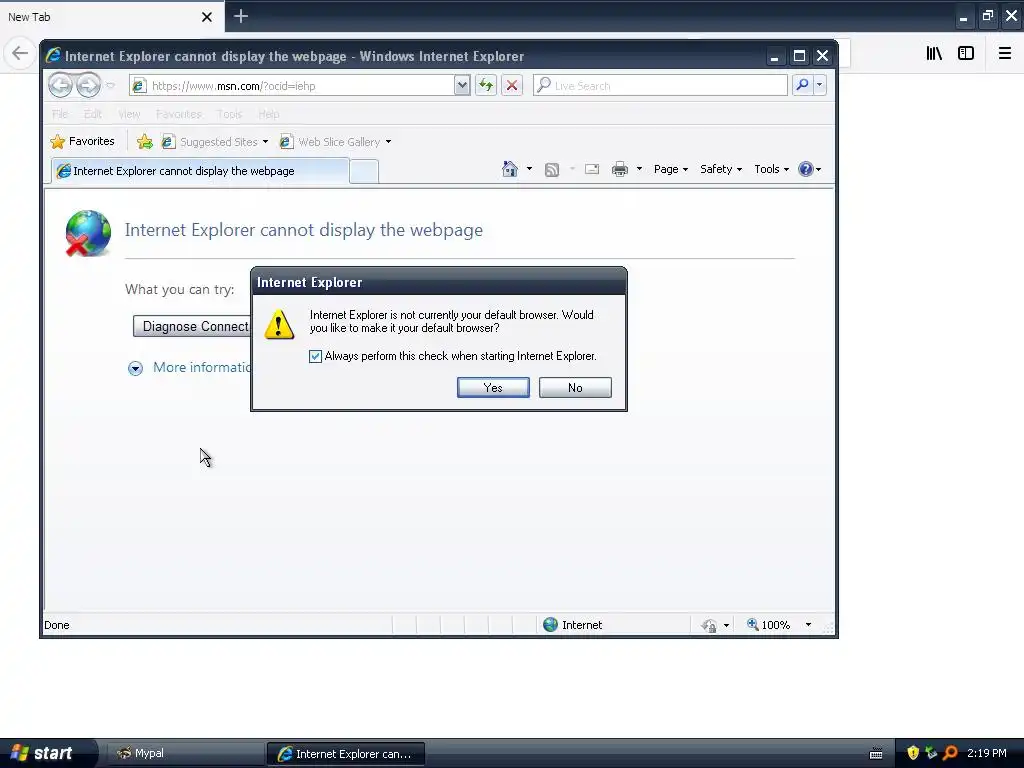The width and height of the screenshot is (1024, 768).
Task: Click No in the Internet Explorer dialog
Action: 575,387
